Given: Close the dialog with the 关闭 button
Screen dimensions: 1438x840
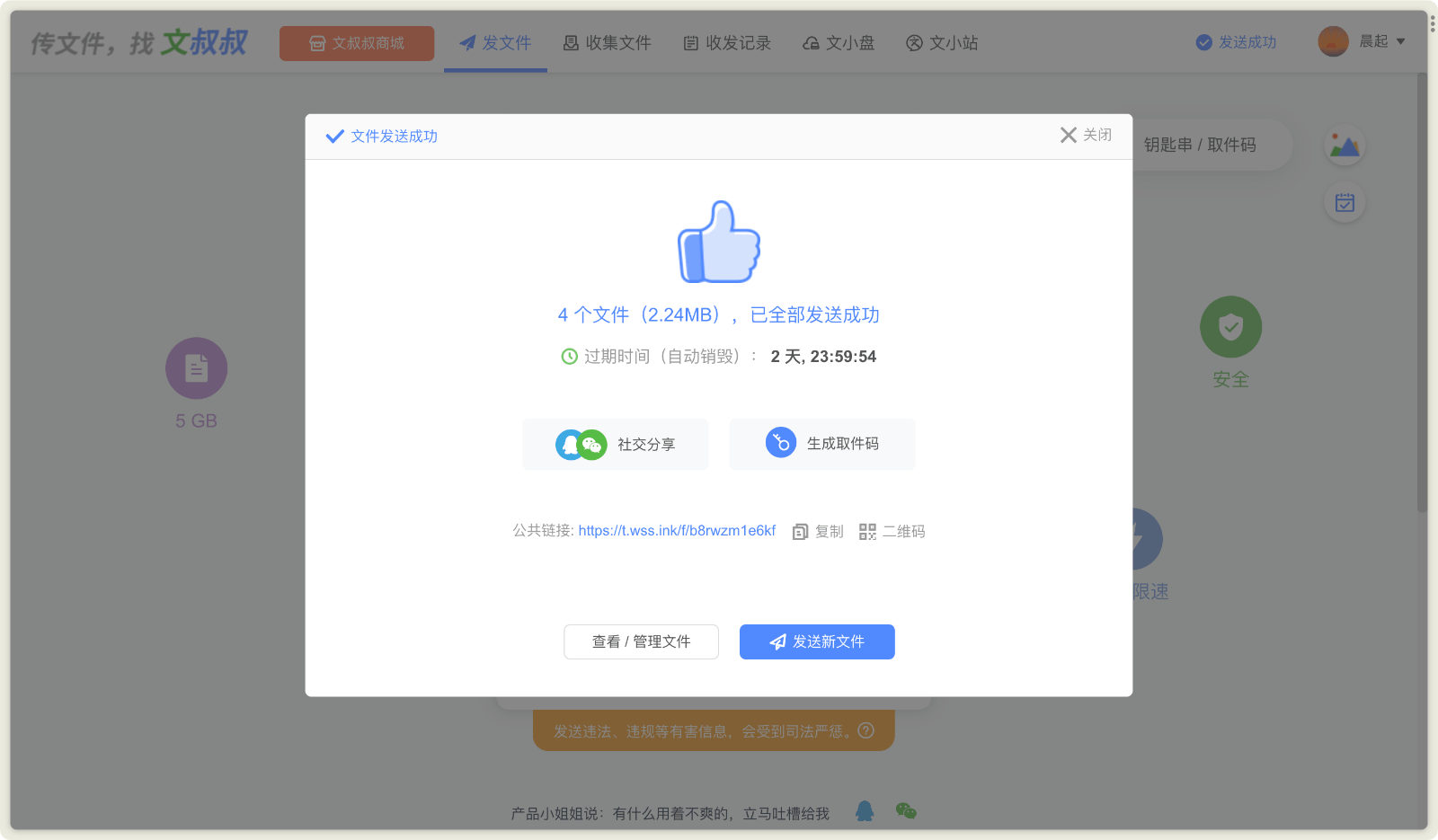Looking at the screenshot, I should (1086, 135).
